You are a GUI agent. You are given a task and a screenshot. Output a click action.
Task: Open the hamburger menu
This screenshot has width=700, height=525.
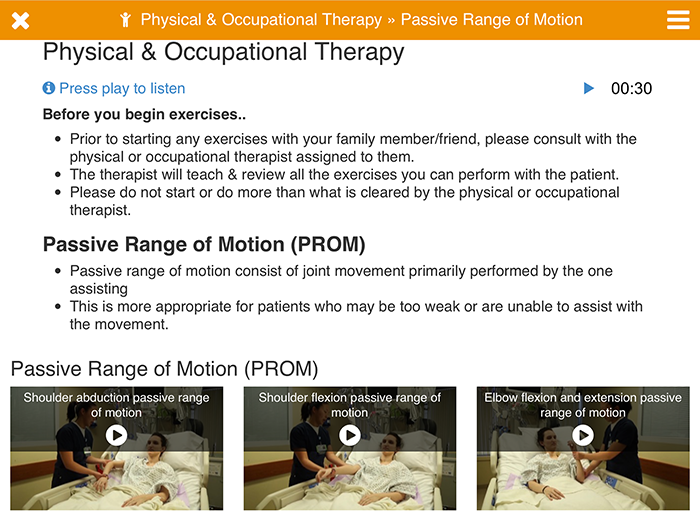678,20
